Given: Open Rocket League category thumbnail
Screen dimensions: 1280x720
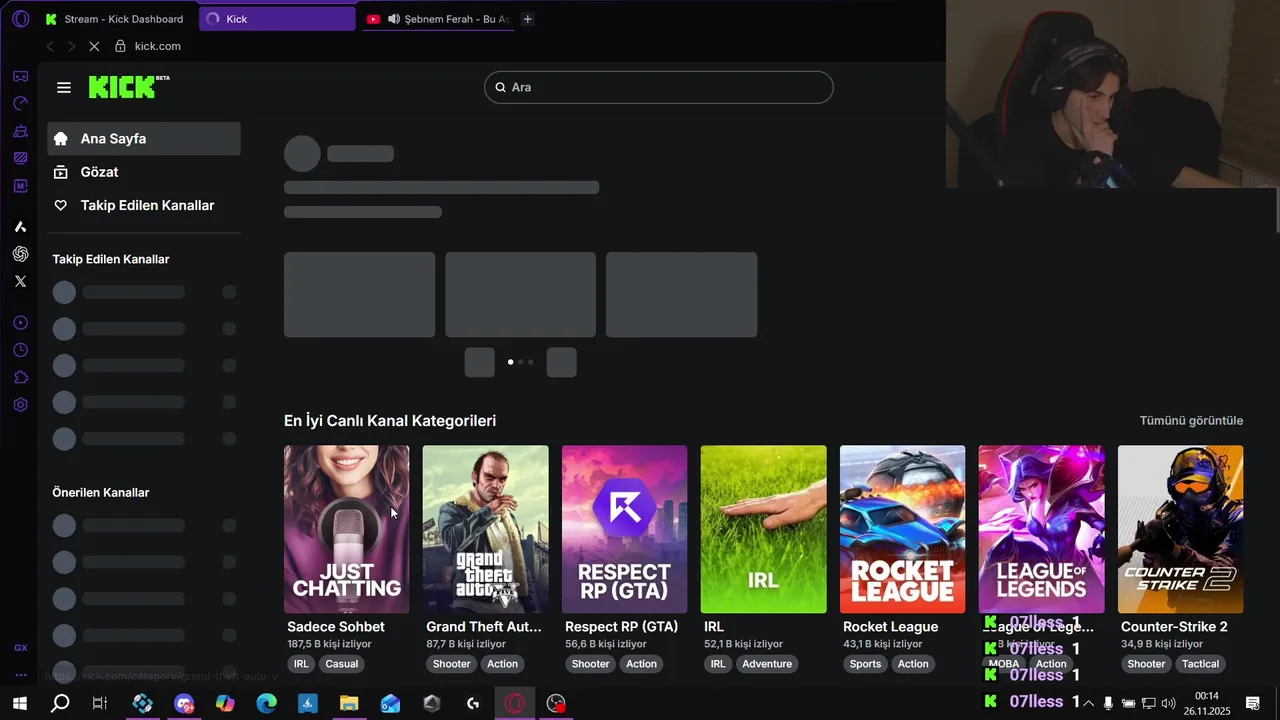Looking at the screenshot, I should [902, 529].
